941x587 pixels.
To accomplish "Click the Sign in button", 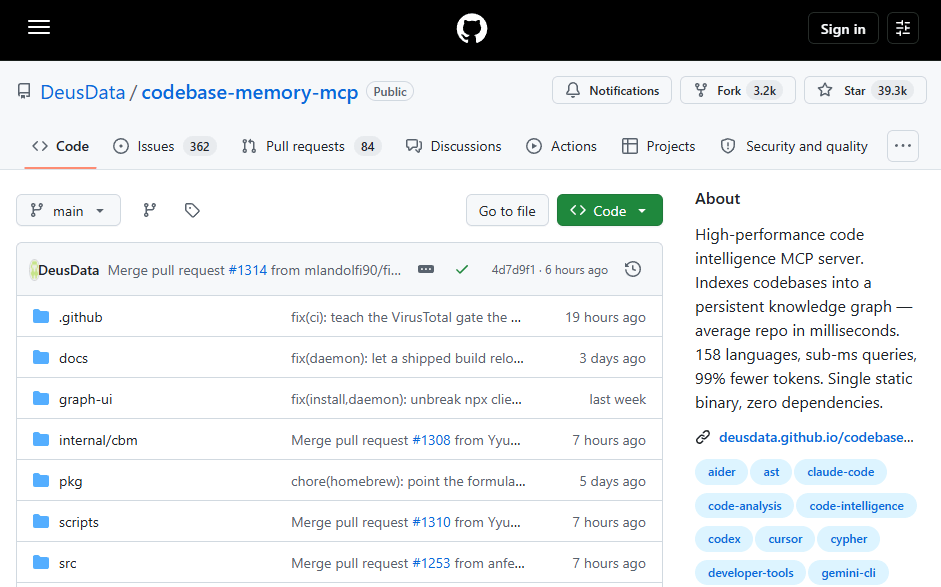I will point(843,29).
